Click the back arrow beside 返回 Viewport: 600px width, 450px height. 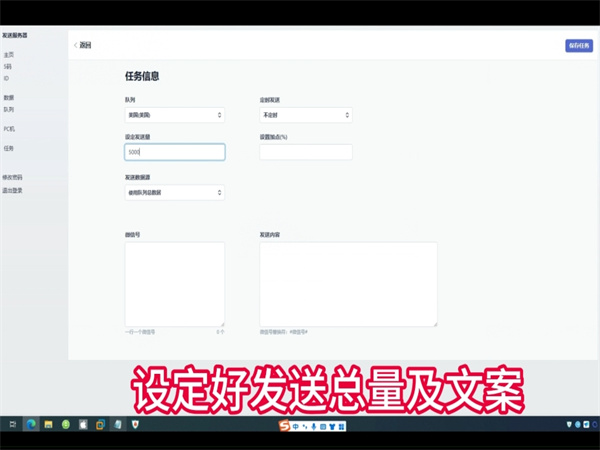(x=75, y=45)
